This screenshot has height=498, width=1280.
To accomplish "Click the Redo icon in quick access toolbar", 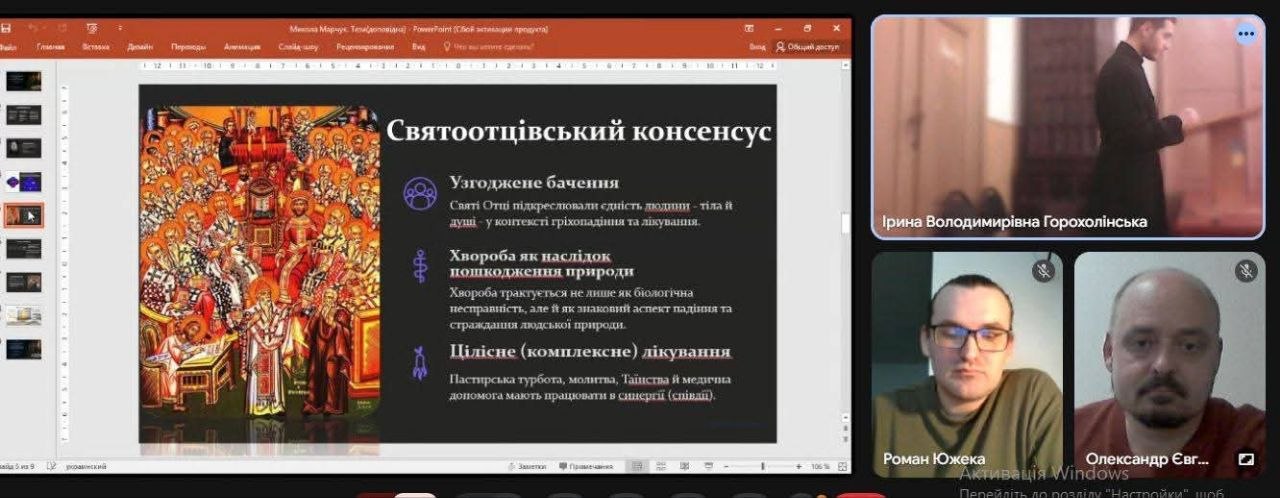I will (63, 29).
